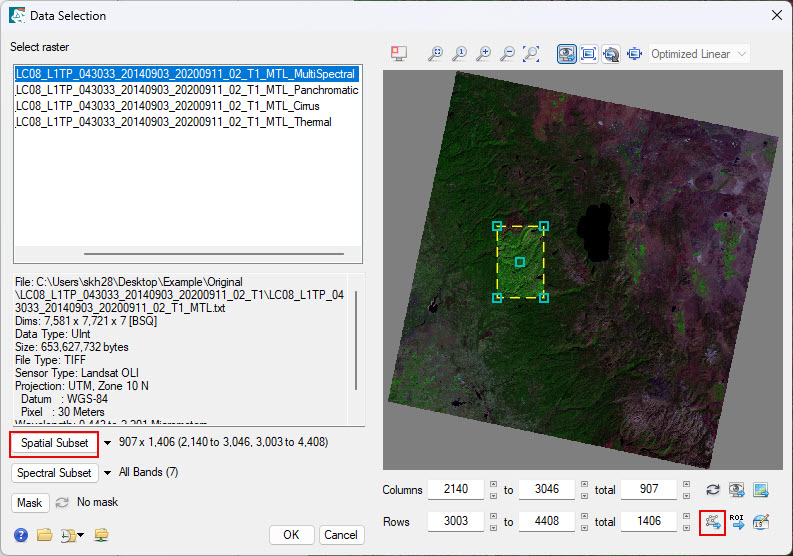Expand the arrow beside Spectral Subset
This screenshot has height=556, width=793.
107,473
